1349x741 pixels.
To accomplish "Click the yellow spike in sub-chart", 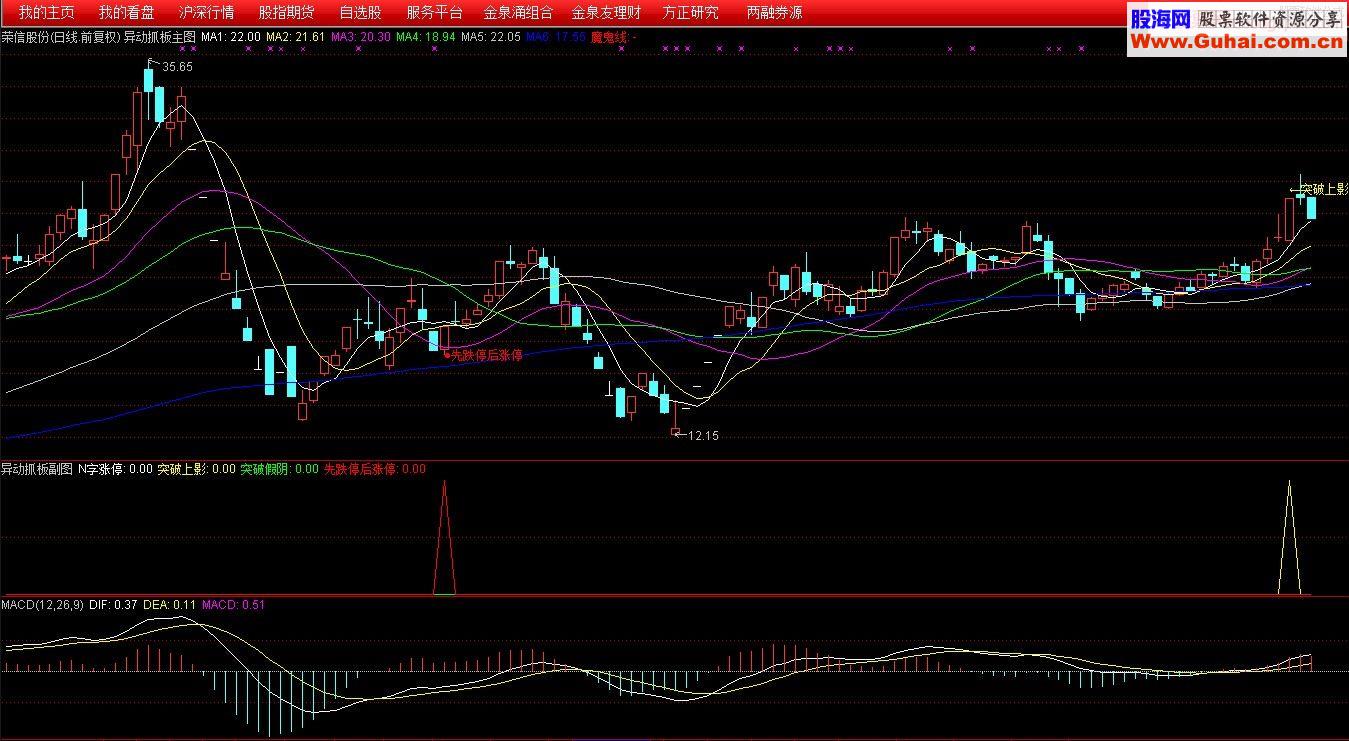I will pos(1289,537).
